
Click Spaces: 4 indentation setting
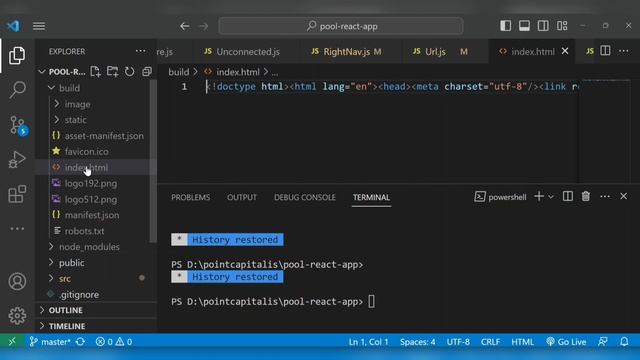click(x=418, y=341)
